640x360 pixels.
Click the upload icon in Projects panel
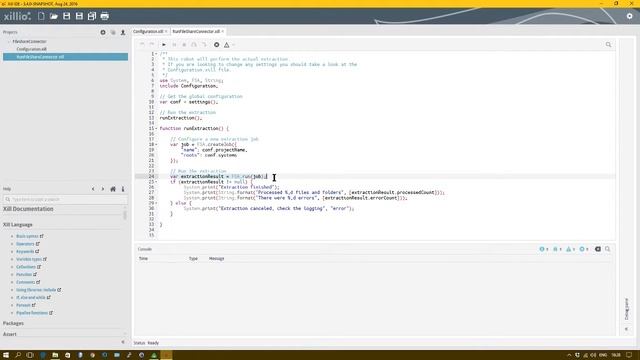click(123, 32)
